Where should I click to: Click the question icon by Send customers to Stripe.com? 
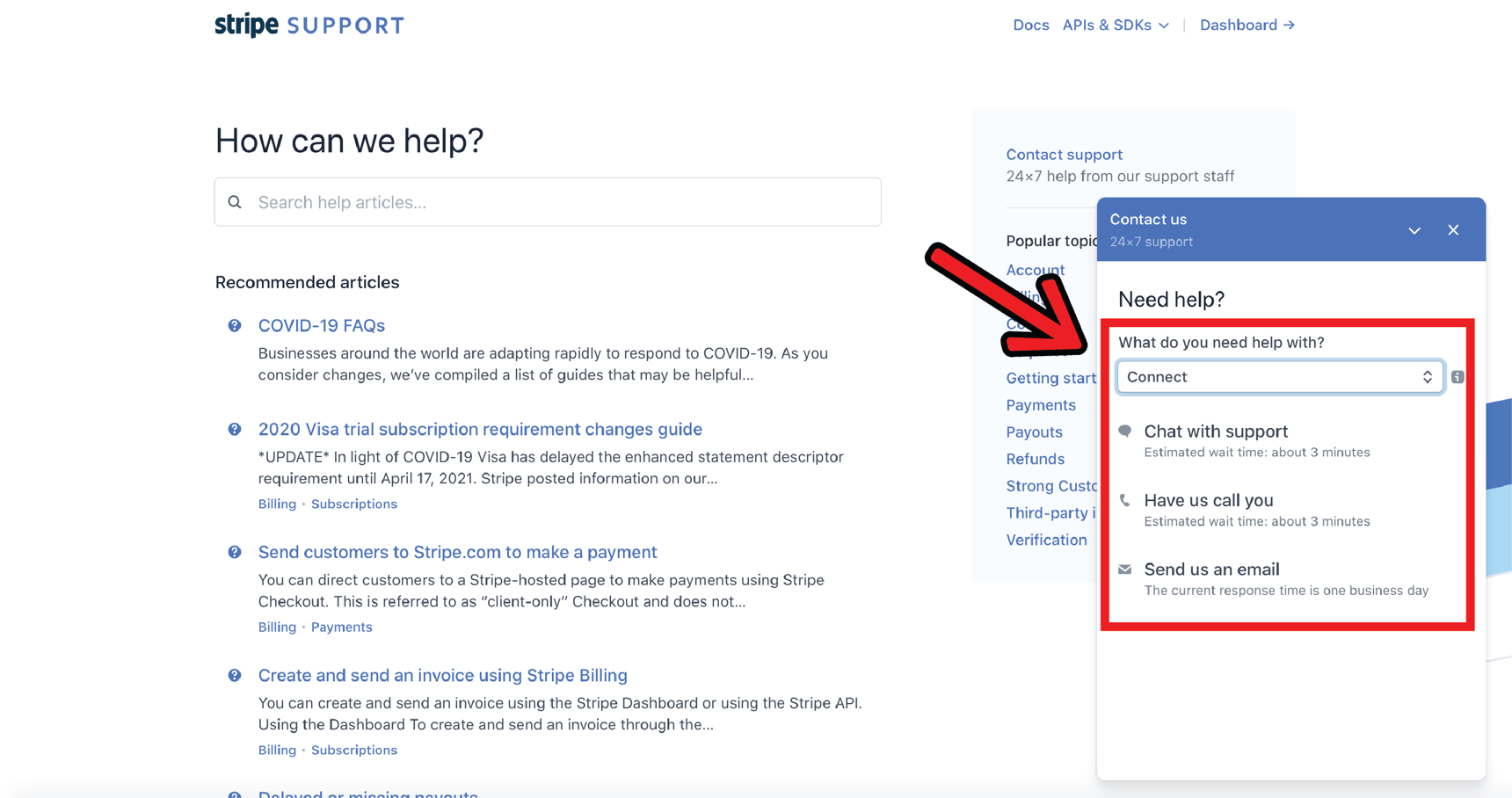coord(234,552)
